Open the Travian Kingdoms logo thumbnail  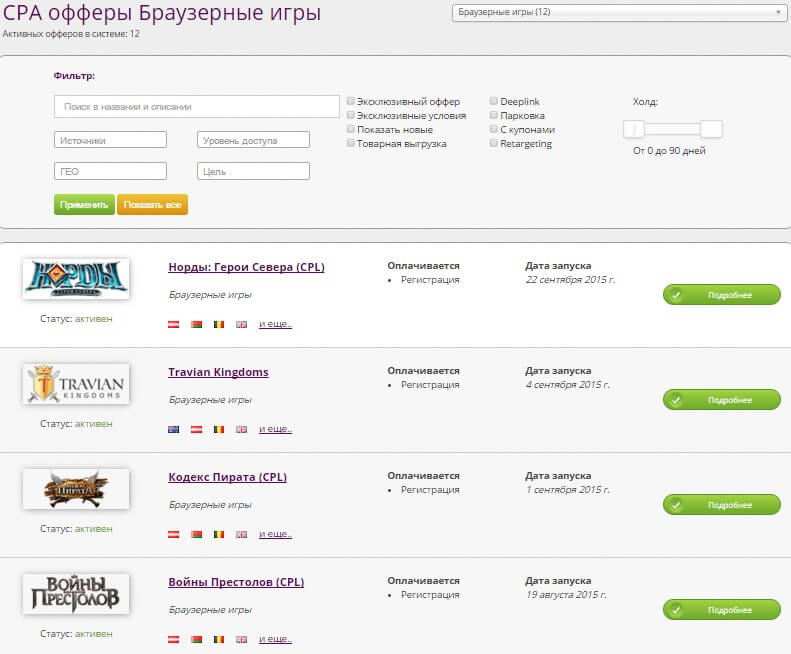point(76,384)
